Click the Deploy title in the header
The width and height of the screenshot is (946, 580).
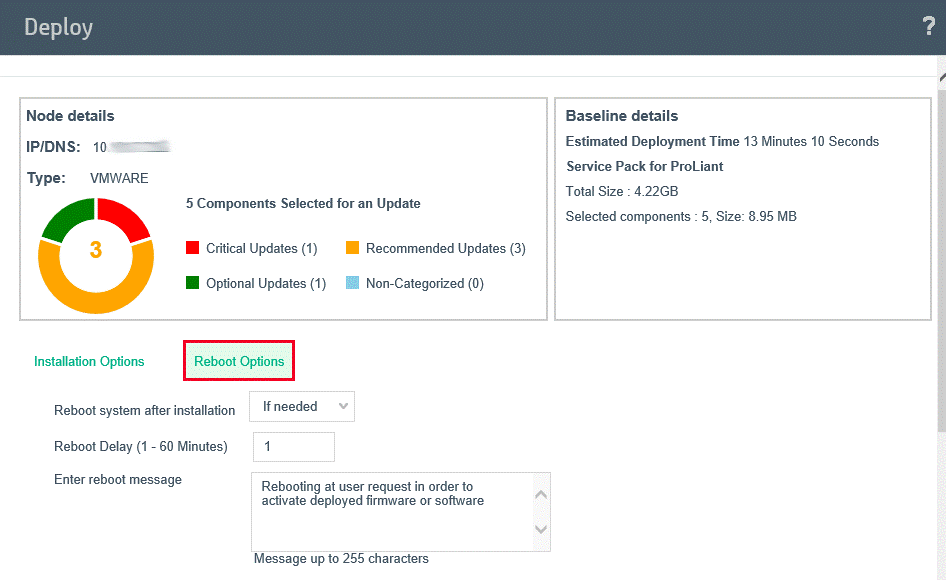[x=58, y=27]
